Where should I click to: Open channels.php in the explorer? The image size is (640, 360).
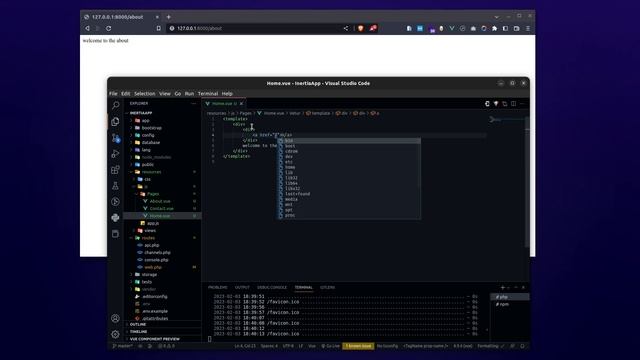158,253
